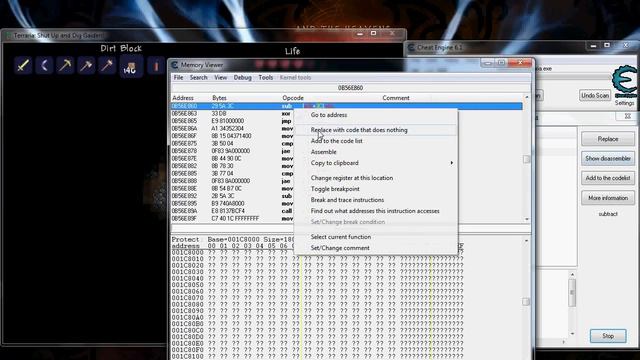Select disassembler row 0B56E89A call
Image resolution: width=640 pixels, height=360 pixels.
[x=232, y=211]
